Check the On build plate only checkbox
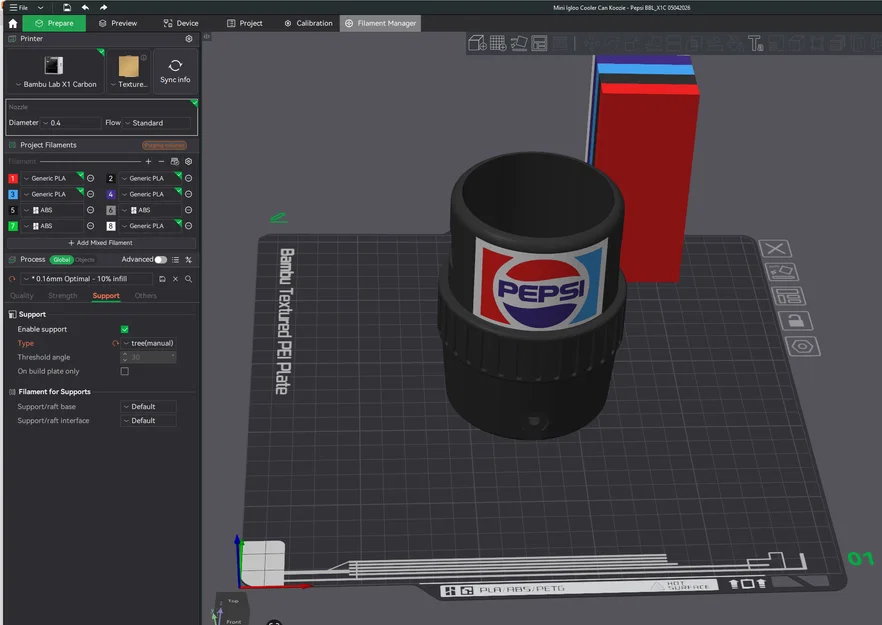This screenshot has height=625, width=882. coord(124,371)
